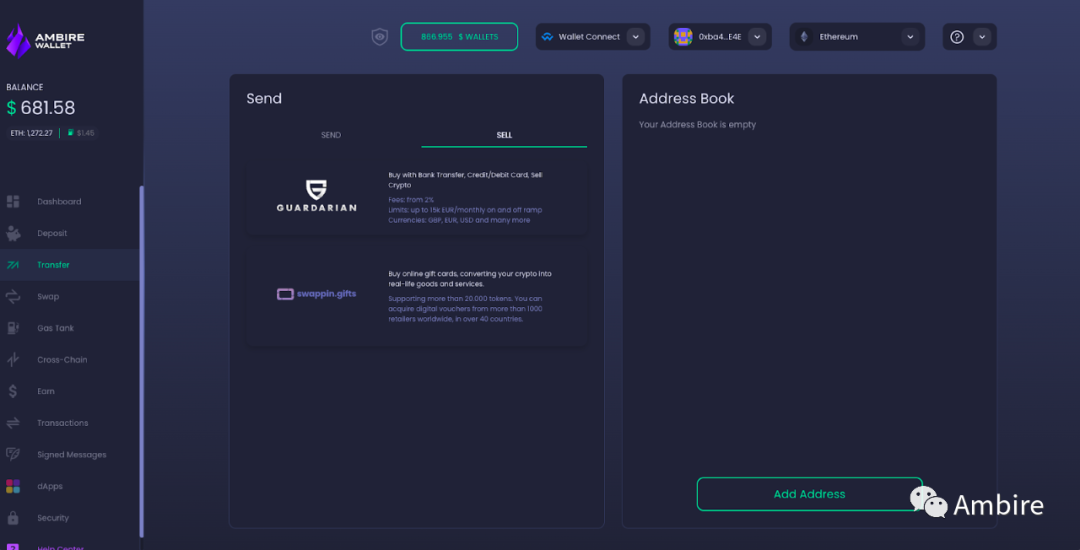Click the dApps colored squares icon
Screen dimensions: 1080x550
click(13, 486)
